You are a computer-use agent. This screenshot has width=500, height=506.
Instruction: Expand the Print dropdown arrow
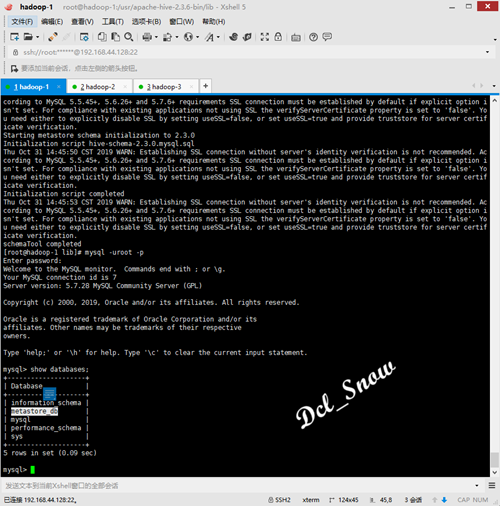tap(156, 37)
